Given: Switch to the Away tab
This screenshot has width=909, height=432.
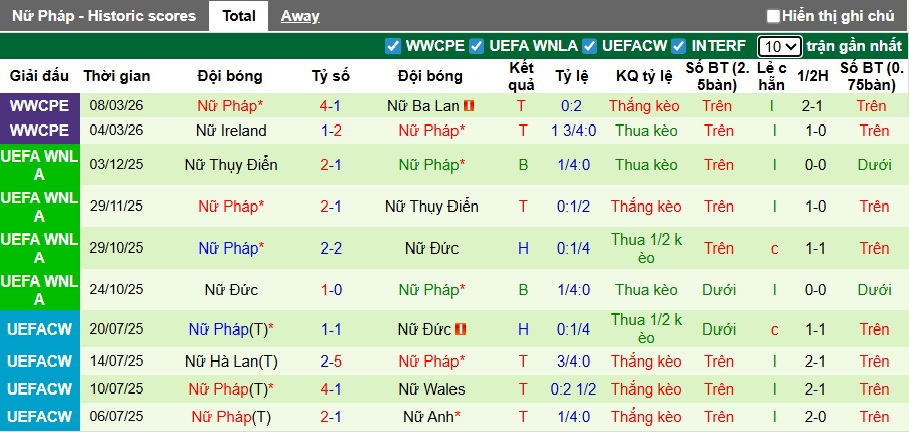Looking at the screenshot, I should (300, 15).
